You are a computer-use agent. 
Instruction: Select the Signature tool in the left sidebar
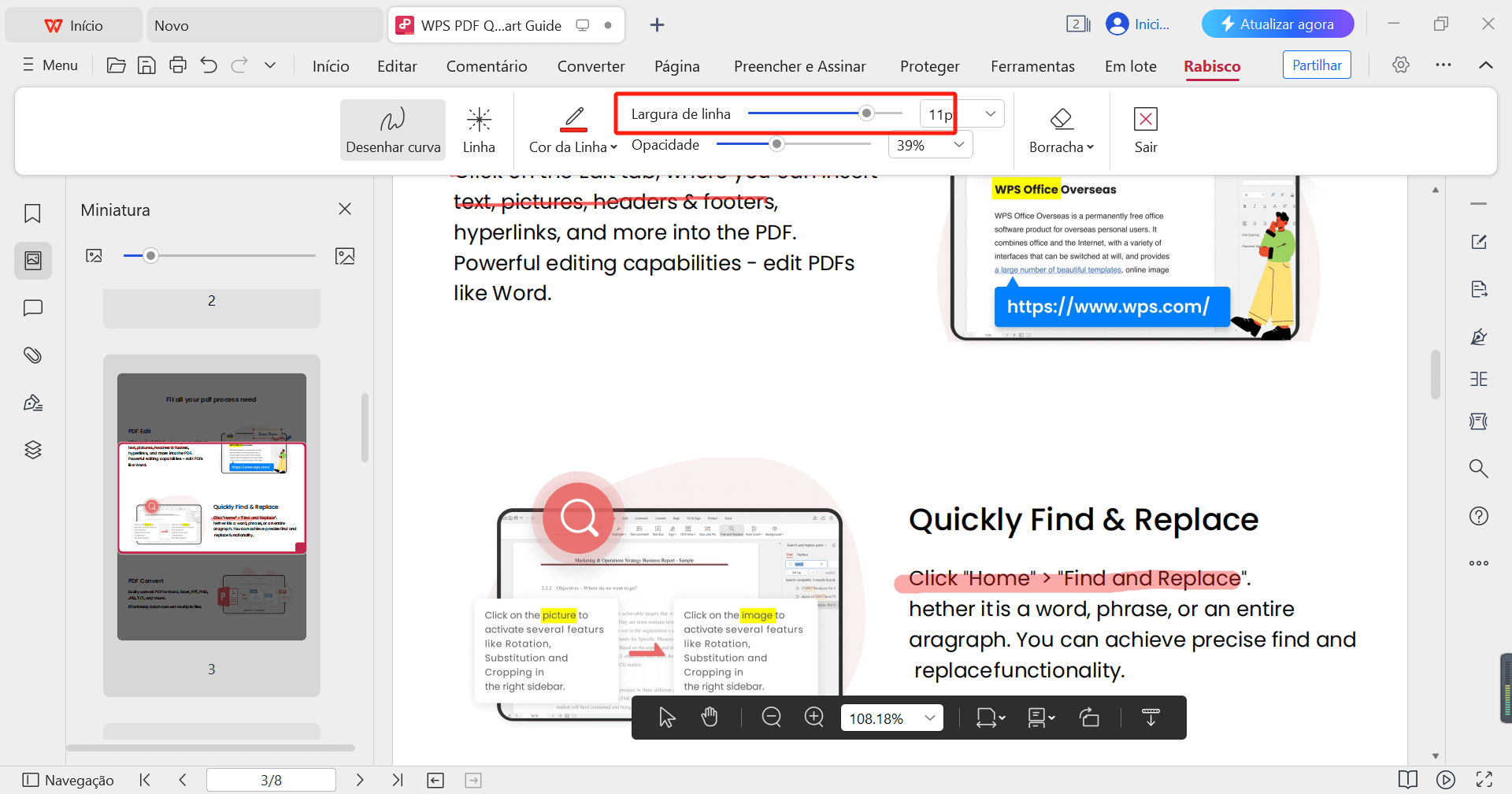click(x=32, y=402)
